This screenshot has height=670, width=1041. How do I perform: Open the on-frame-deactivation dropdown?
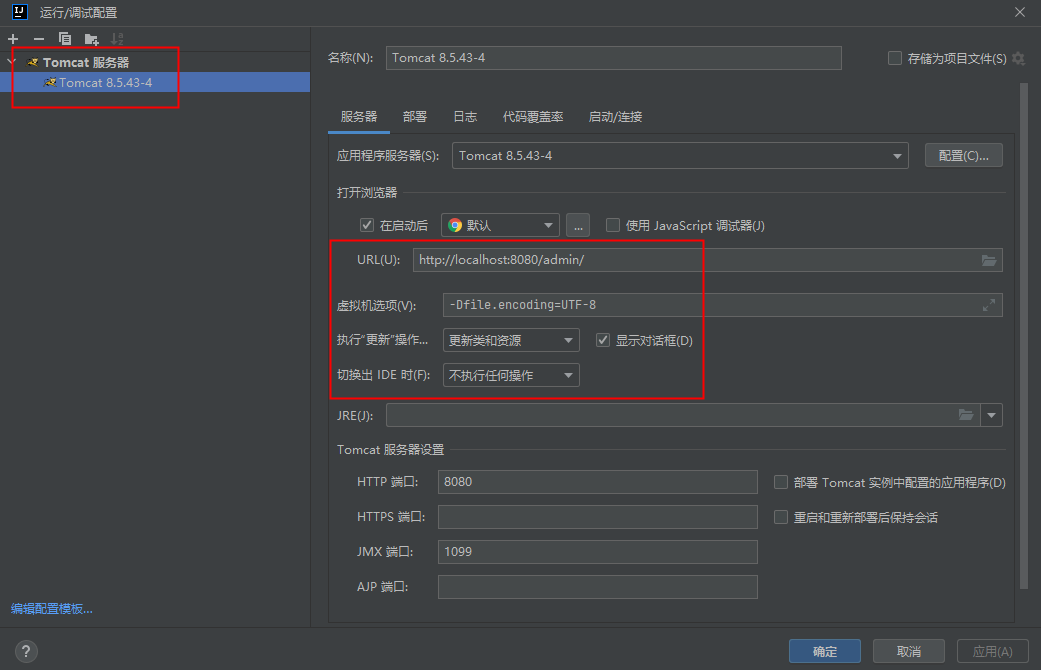click(x=511, y=375)
